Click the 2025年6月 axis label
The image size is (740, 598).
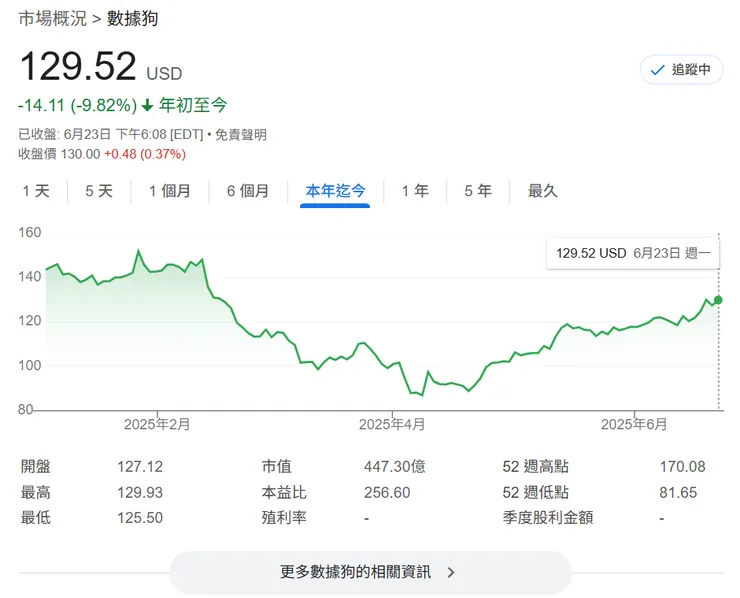click(x=634, y=424)
